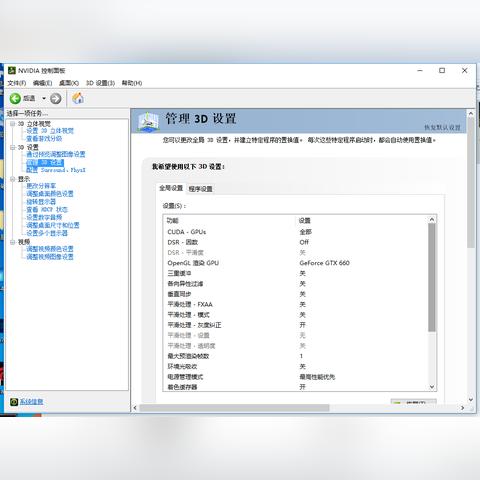
Task: Select 管理 3D 设置 in the tree
Action: point(45,162)
